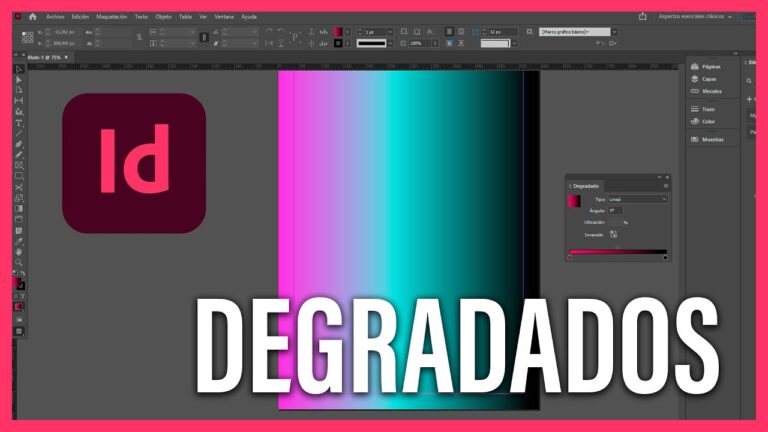This screenshot has height=432, width=768.
Task: Open the Texto menu
Action: click(141, 17)
